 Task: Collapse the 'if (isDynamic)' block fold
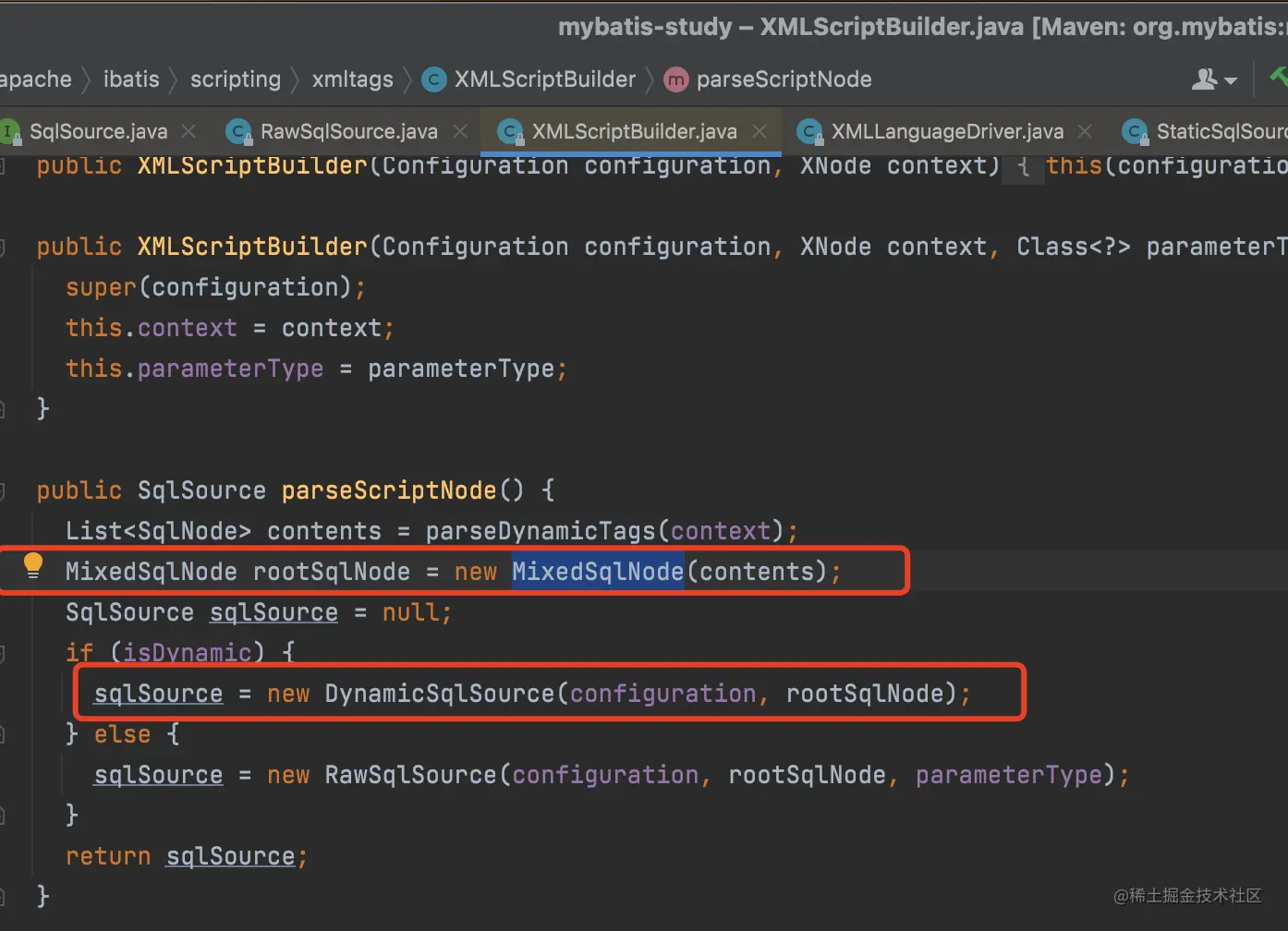(x=3, y=654)
